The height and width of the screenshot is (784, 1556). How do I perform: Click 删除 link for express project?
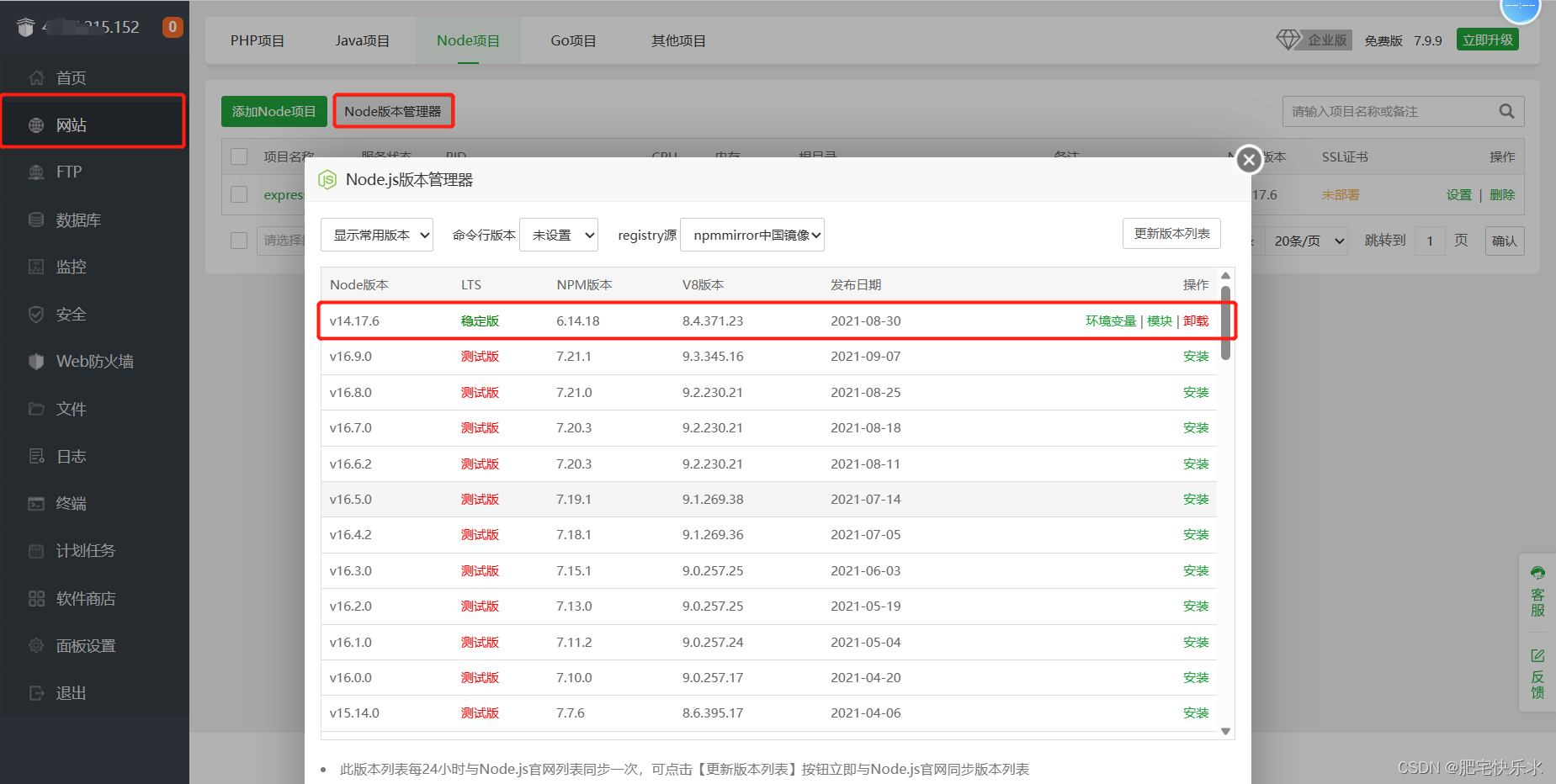[x=1502, y=195]
